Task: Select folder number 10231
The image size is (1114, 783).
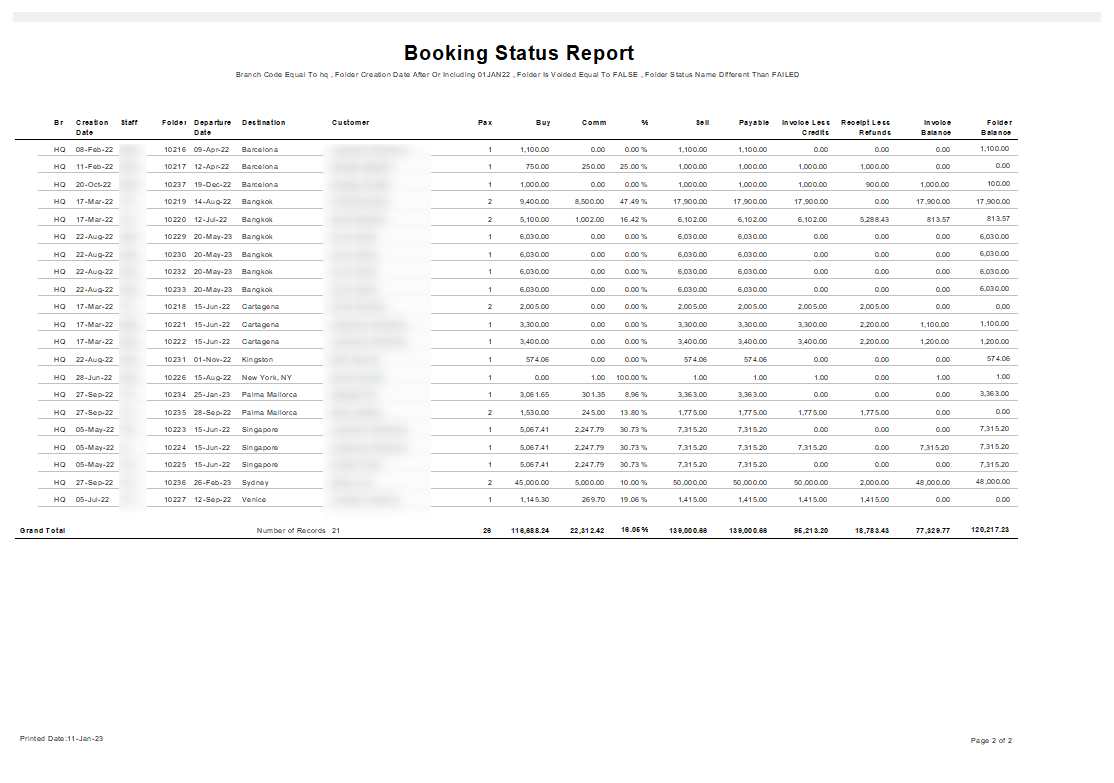Action: [175, 360]
